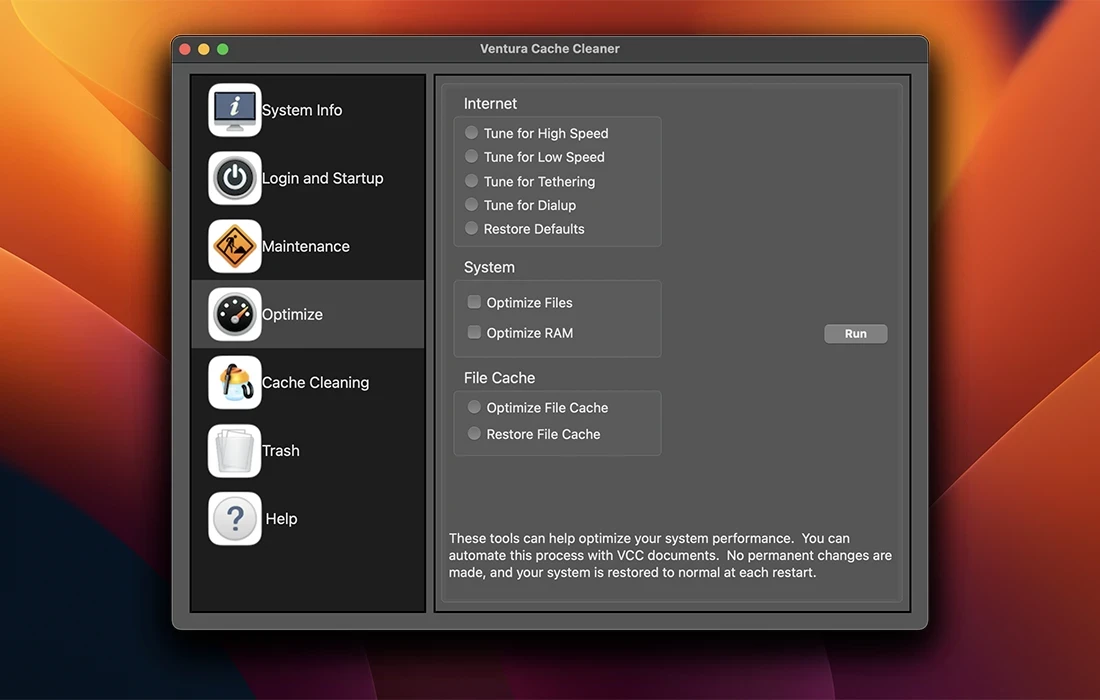This screenshot has height=700, width=1100.
Task: Select Restore Defaults radio button
Action: 472,228
